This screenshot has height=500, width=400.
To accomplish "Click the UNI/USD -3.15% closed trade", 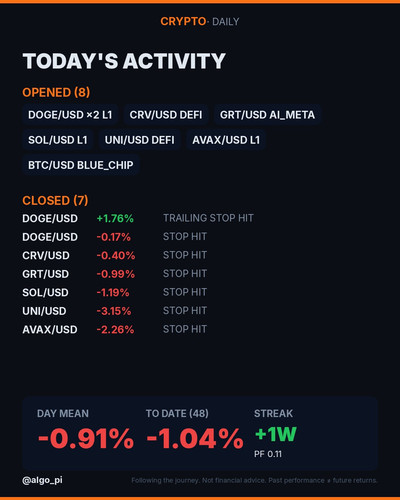I will [x=115, y=311].
